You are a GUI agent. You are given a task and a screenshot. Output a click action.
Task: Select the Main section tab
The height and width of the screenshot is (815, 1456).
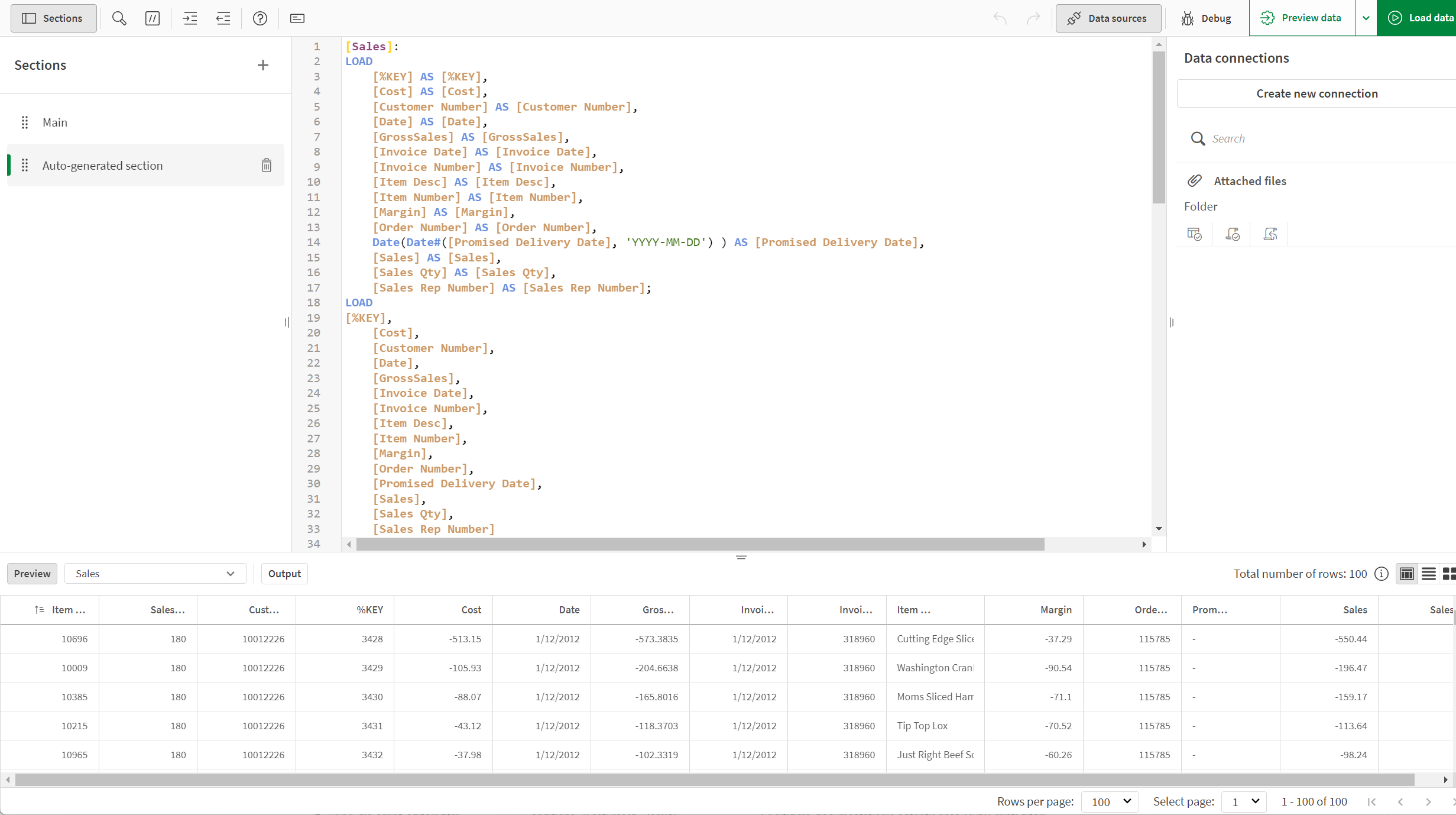click(x=55, y=122)
